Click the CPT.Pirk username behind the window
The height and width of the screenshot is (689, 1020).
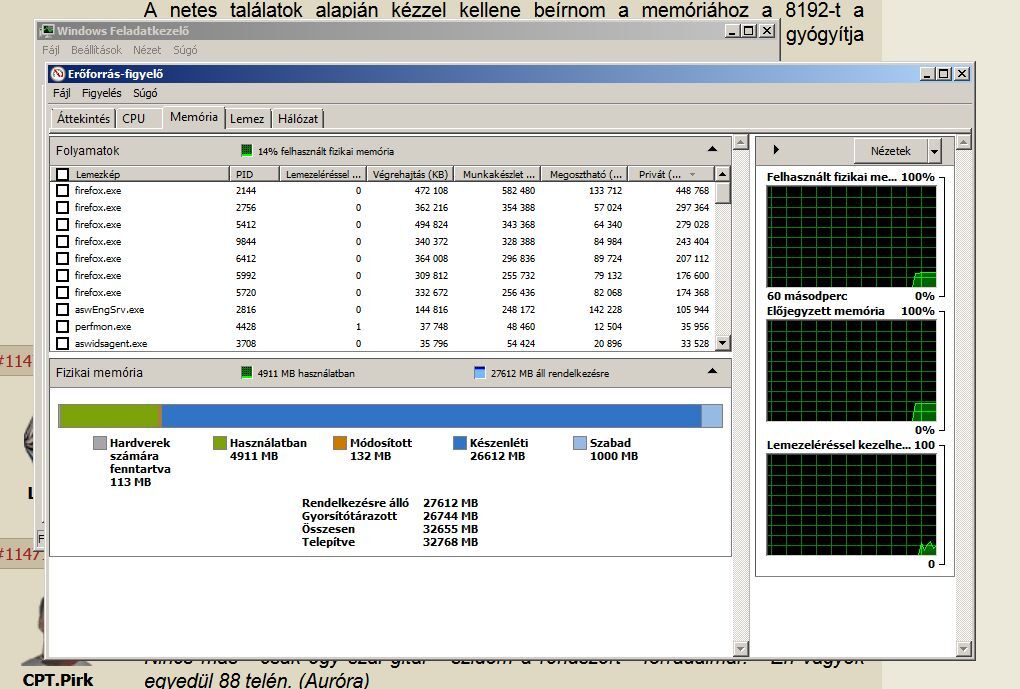click(58, 680)
